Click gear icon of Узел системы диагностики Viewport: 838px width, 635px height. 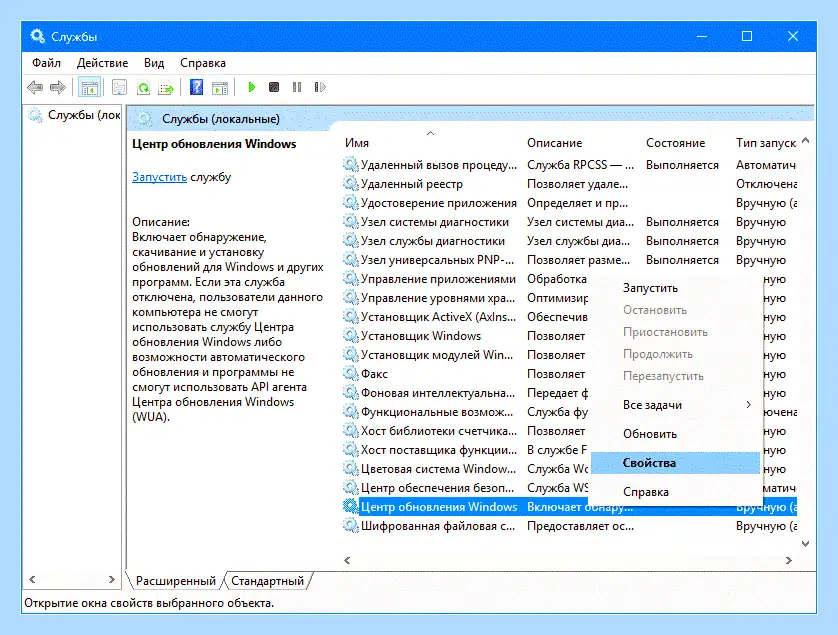pos(350,222)
